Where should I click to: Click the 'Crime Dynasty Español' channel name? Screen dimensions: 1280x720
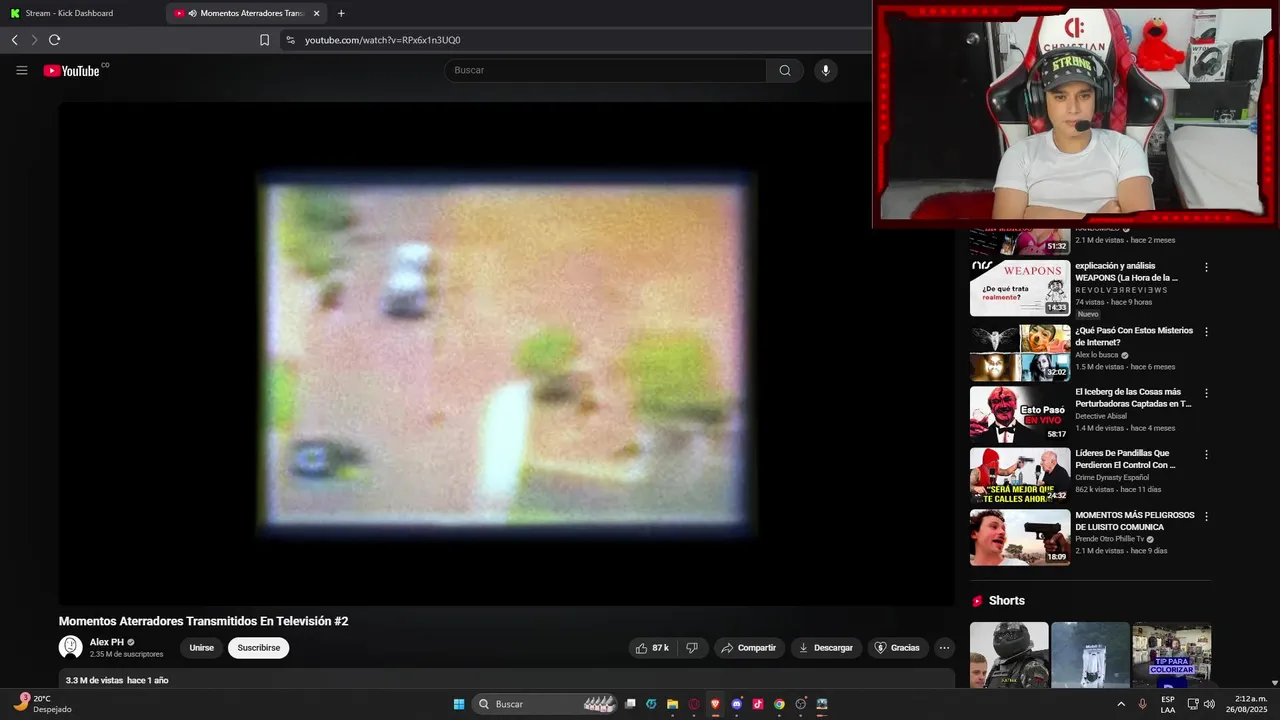pyautogui.click(x=1112, y=478)
